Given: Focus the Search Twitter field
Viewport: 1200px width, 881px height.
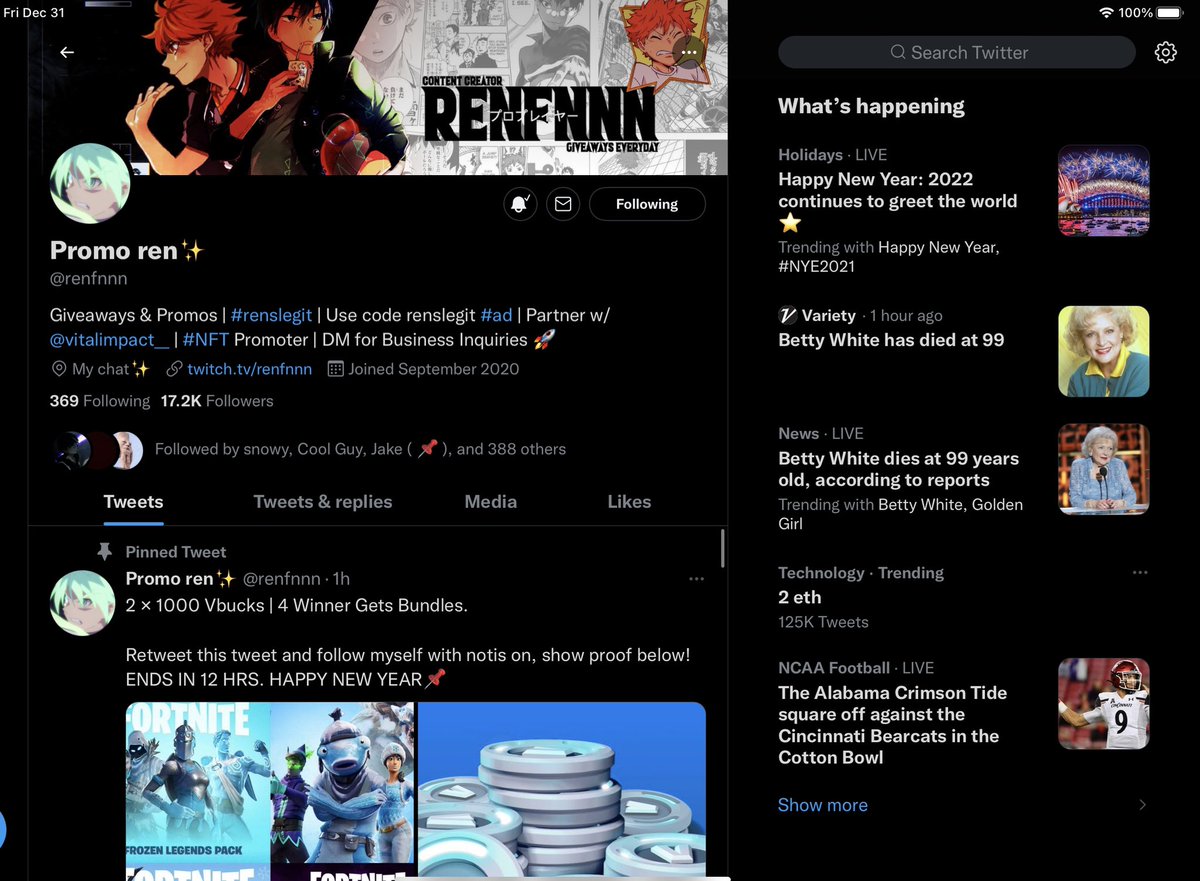Looking at the screenshot, I should (x=957, y=52).
